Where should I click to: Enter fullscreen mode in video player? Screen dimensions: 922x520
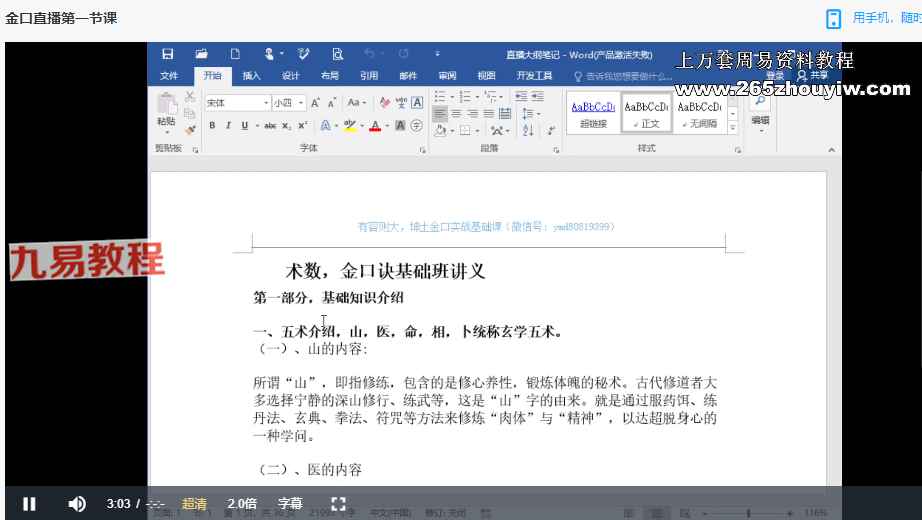[338, 504]
